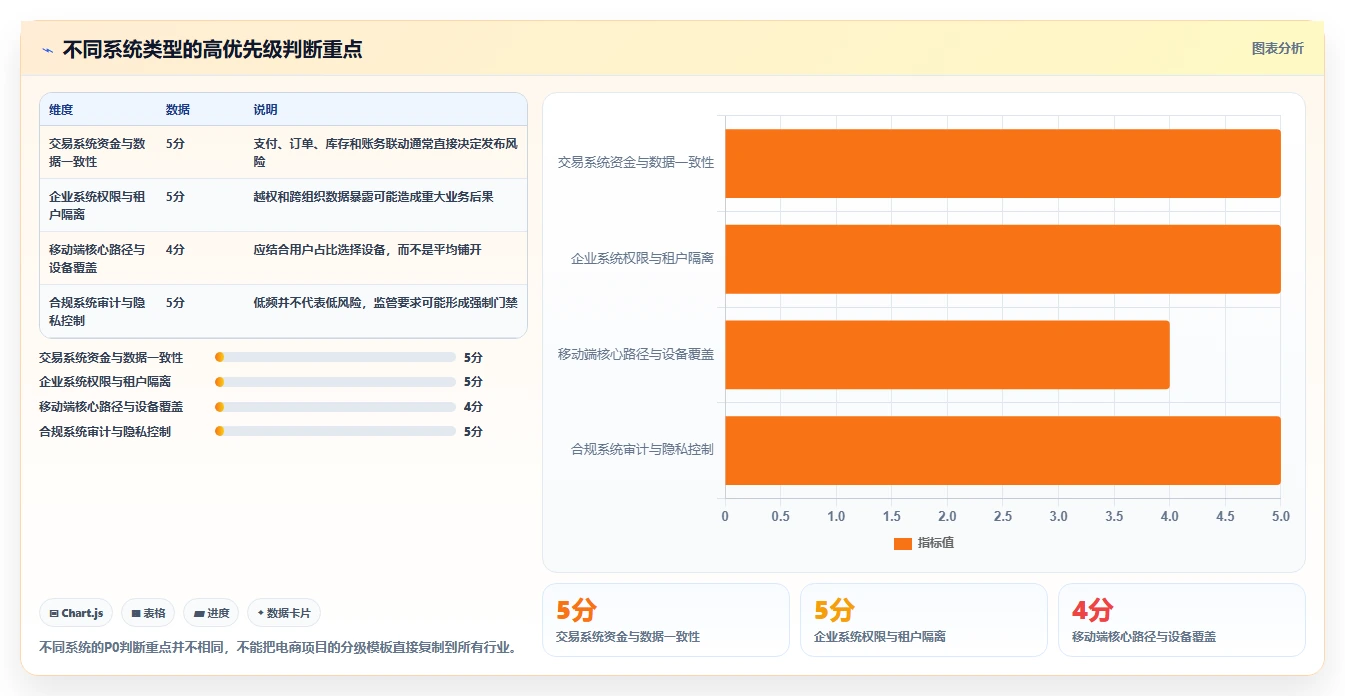
Task: Click the chart bar for 交易系统资金与数据一致性
Action: [x=1002, y=163]
